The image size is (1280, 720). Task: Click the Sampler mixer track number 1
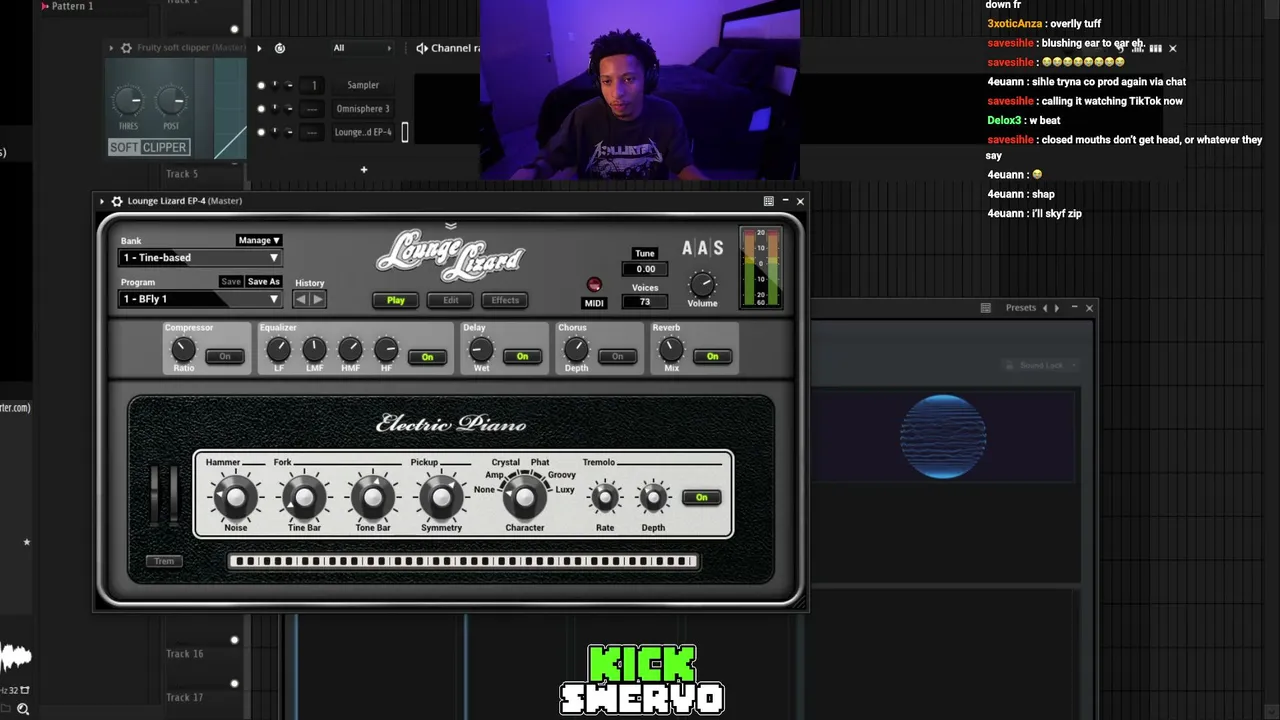[x=313, y=85]
